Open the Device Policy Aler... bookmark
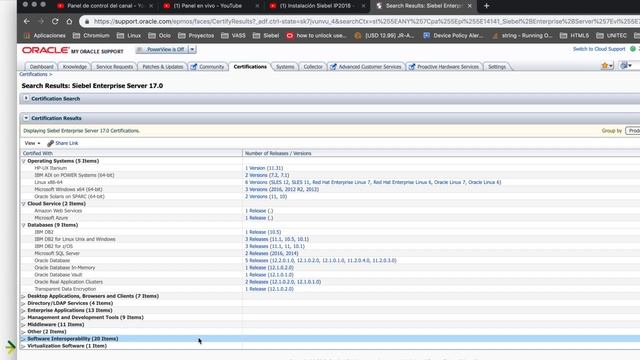The image size is (640, 360). [x=453, y=36]
